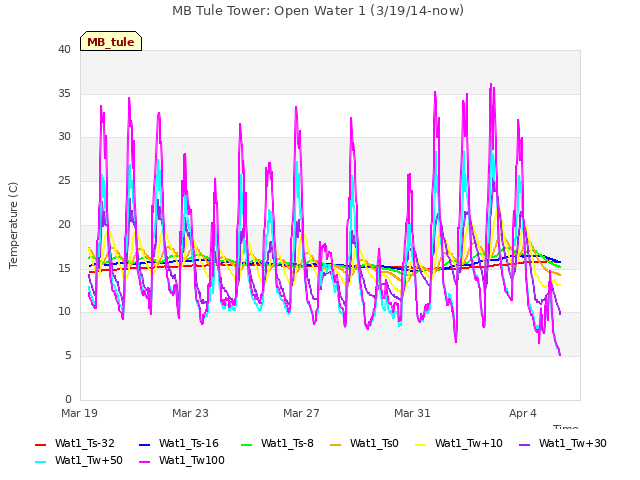Click the Mar 23 x-axis label

(x=190, y=413)
